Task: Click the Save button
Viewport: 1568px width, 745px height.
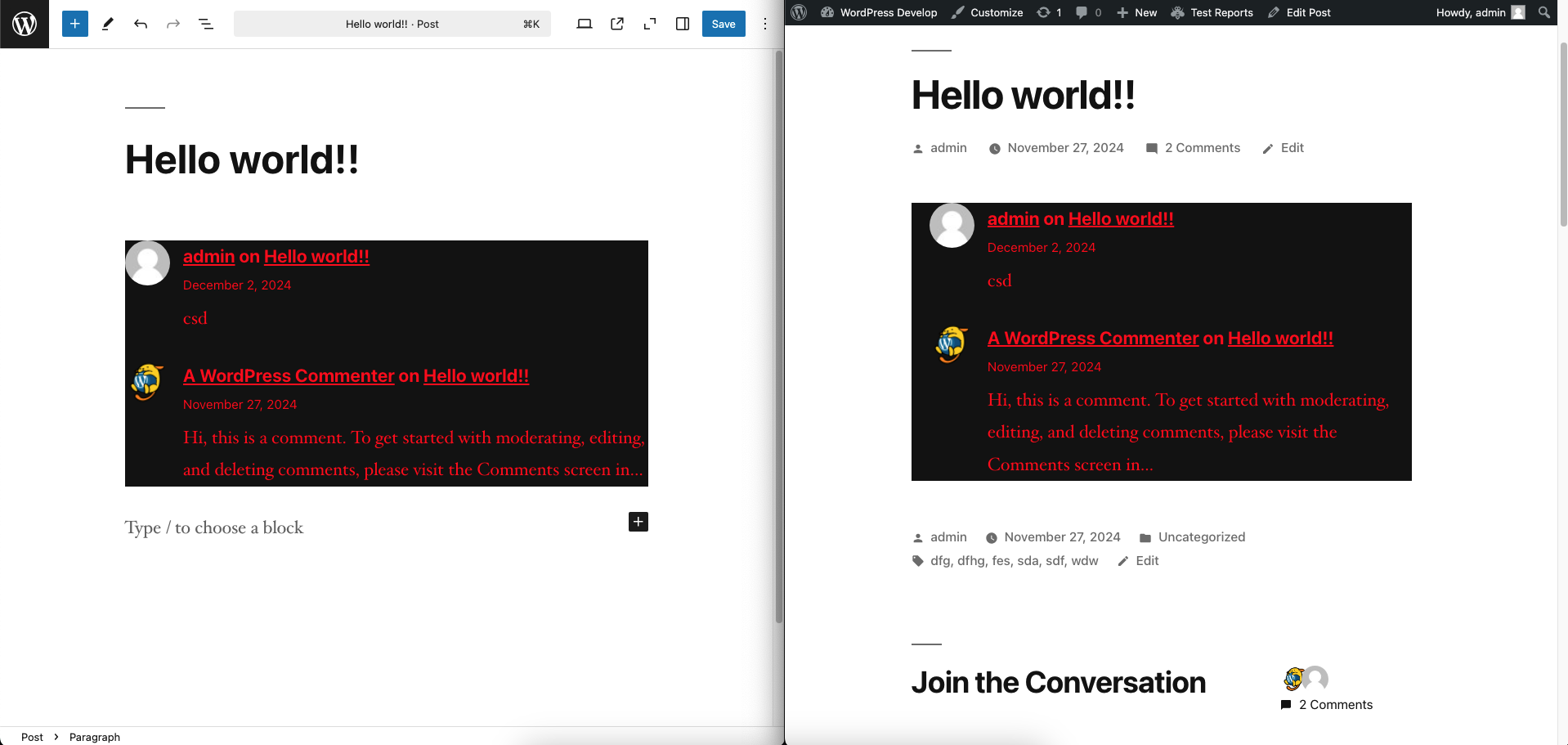Action: [x=723, y=24]
